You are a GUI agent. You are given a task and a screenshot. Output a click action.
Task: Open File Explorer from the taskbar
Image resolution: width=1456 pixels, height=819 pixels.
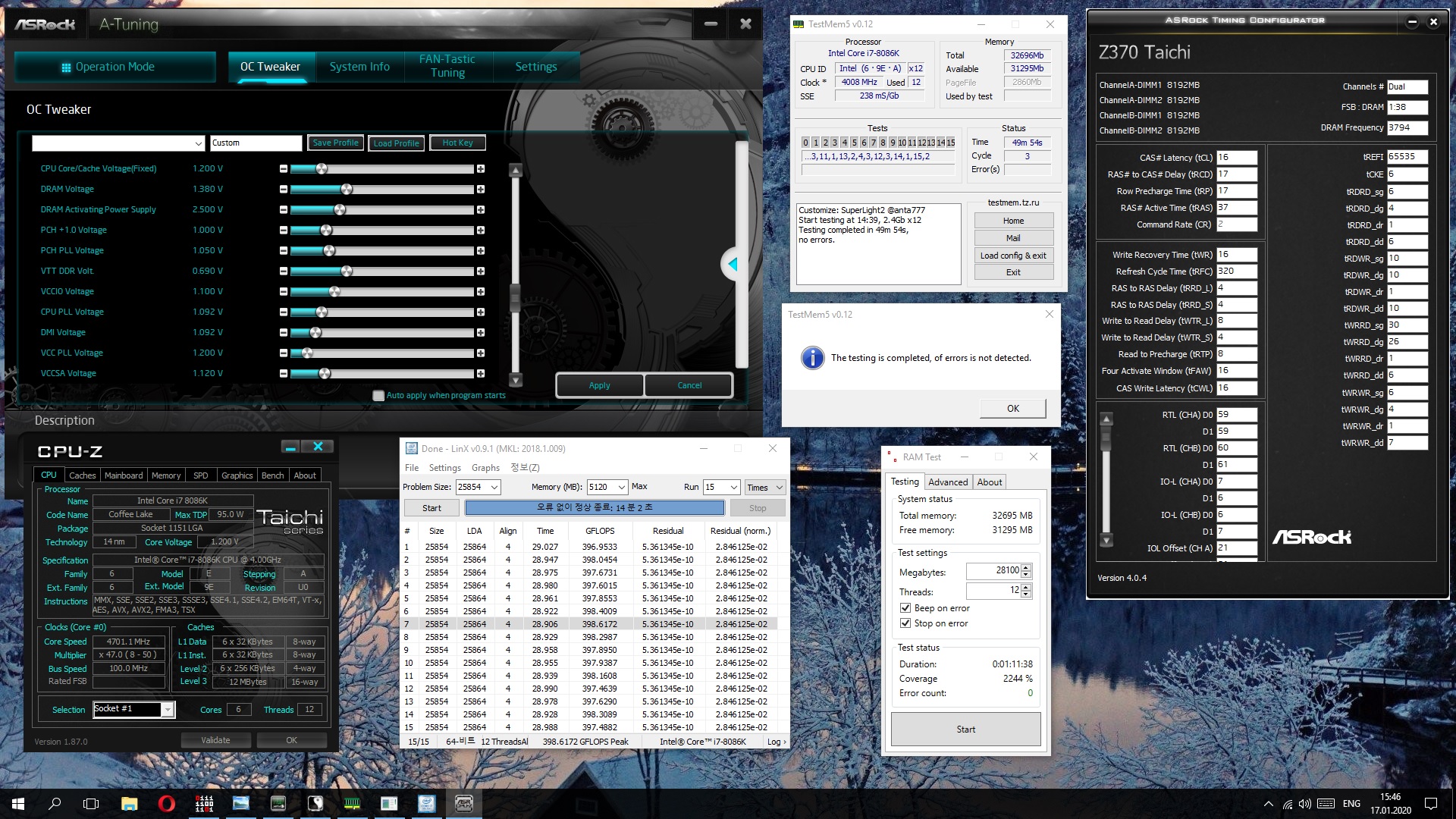click(129, 804)
